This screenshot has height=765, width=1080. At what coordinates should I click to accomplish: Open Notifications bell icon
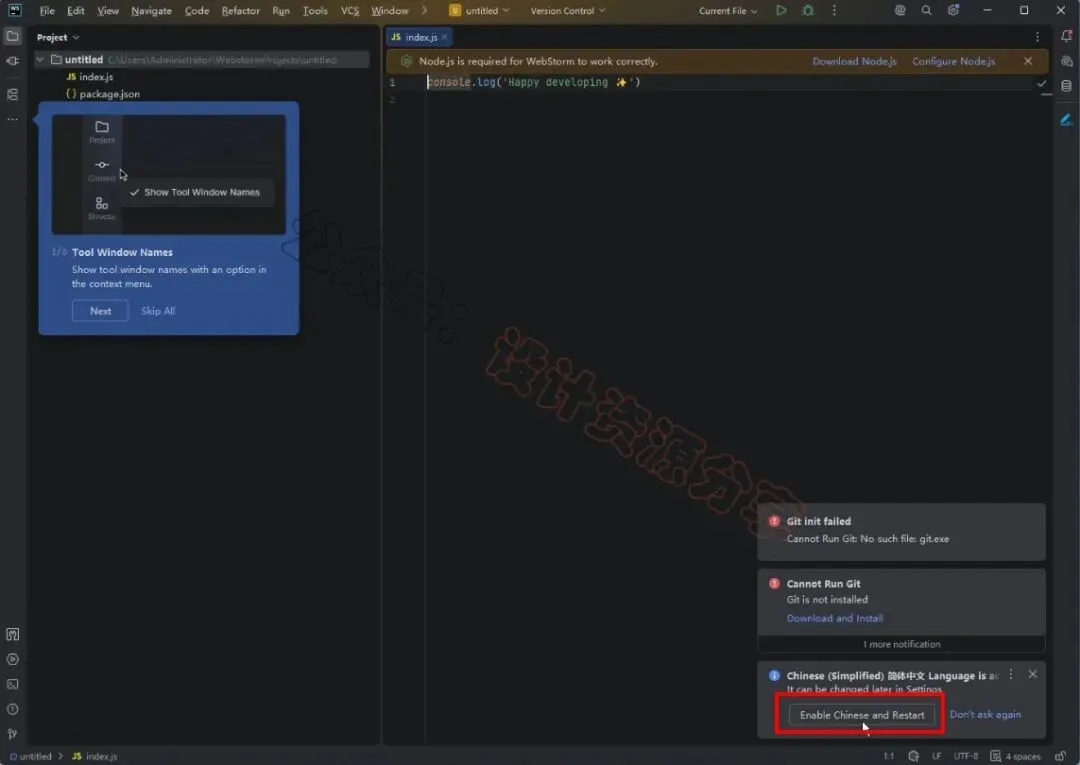pyautogui.click(x=1066, y=36)
